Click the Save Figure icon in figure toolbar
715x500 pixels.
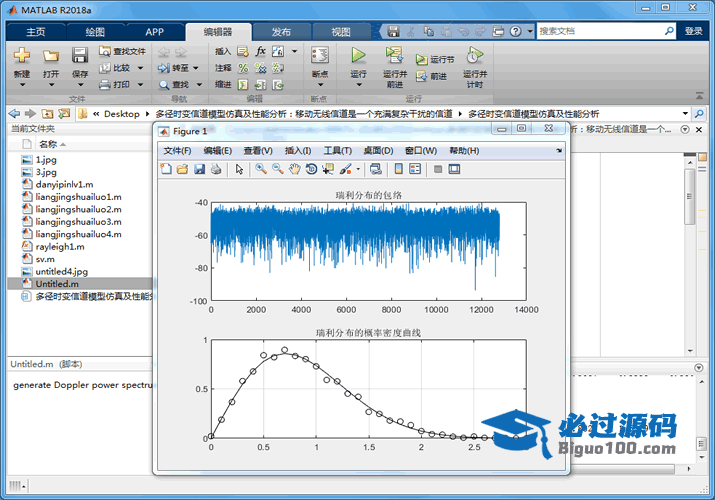[199, 169]
